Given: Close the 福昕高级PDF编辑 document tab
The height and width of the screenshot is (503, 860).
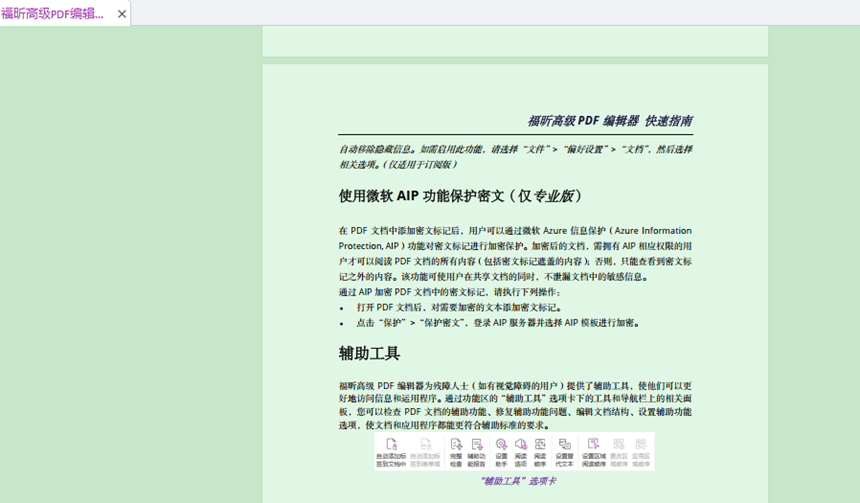Looking at the screenshot, I should coord(122,14).
